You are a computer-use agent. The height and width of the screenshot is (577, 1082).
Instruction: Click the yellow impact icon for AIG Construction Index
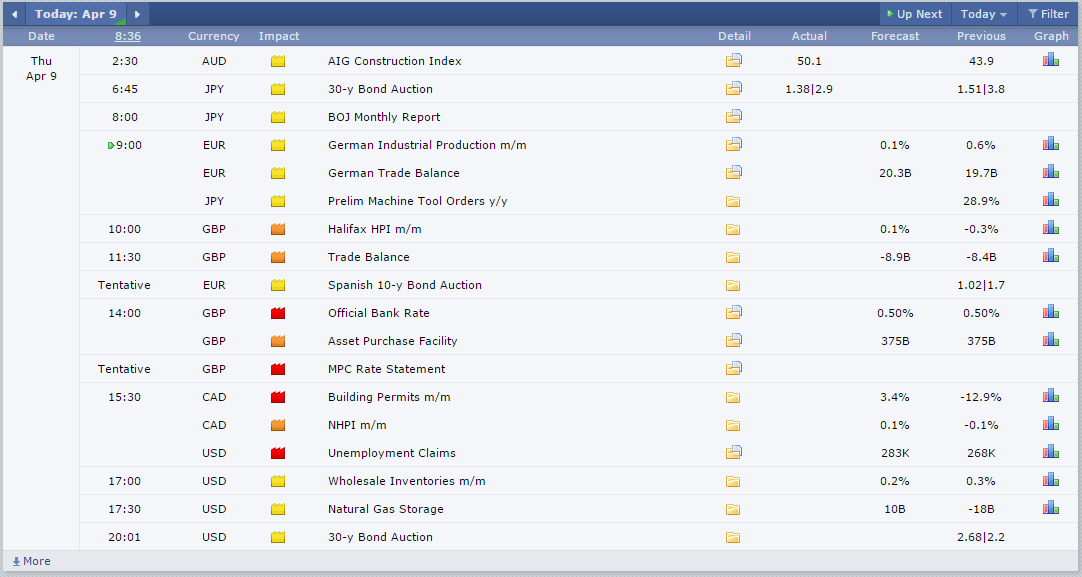[x=278, y=61]
